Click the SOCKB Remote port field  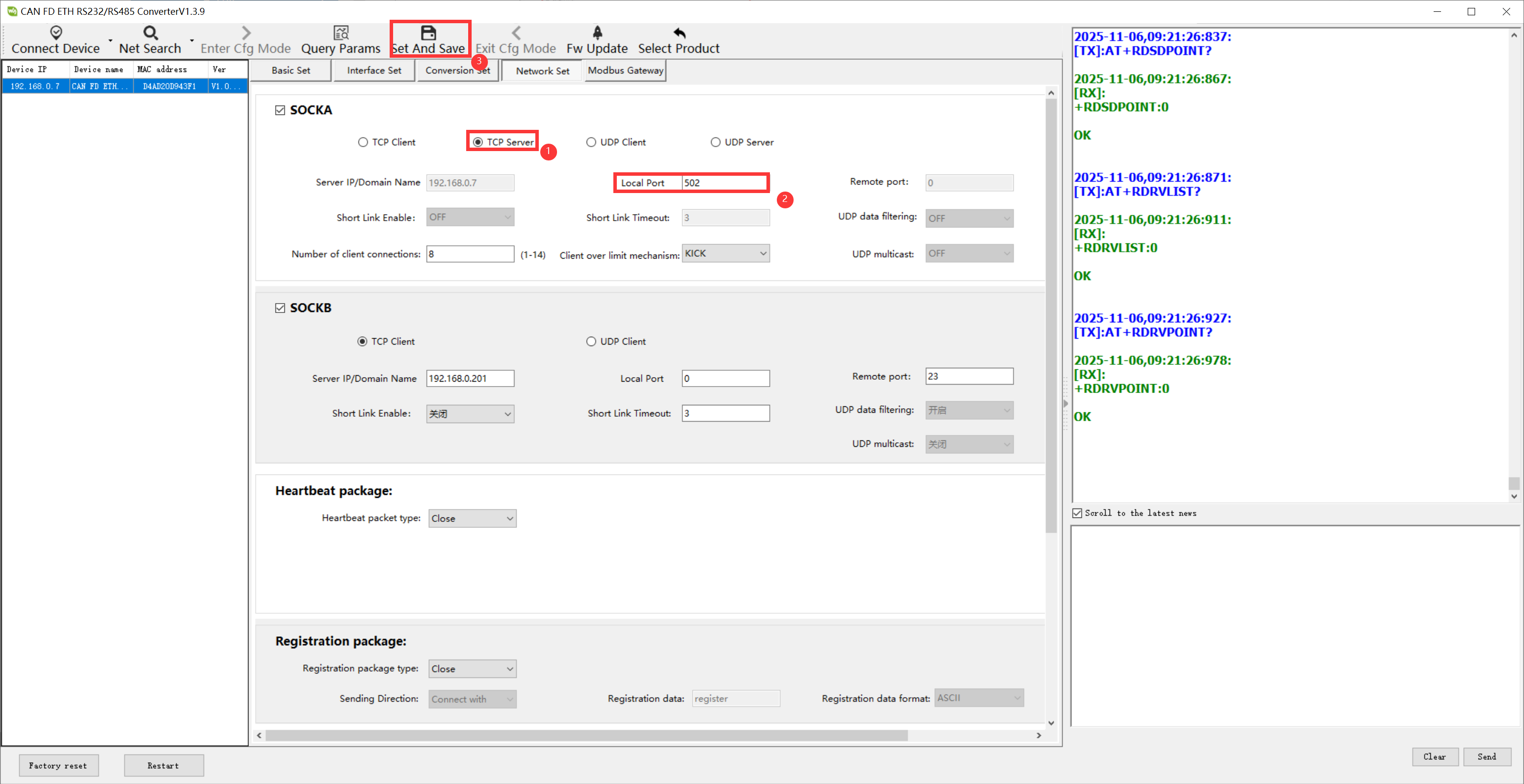tap(968, 377)
